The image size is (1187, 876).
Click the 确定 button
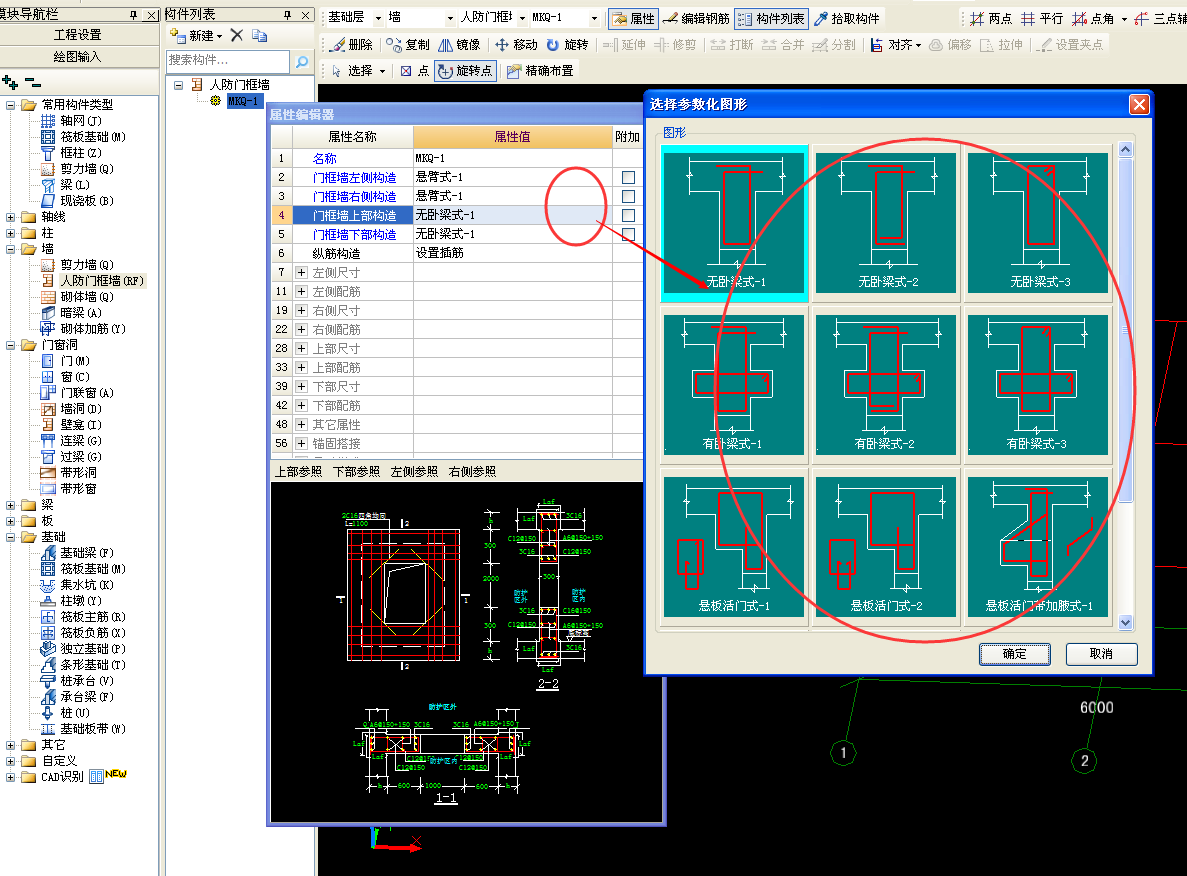click(x=1014, y=653)
